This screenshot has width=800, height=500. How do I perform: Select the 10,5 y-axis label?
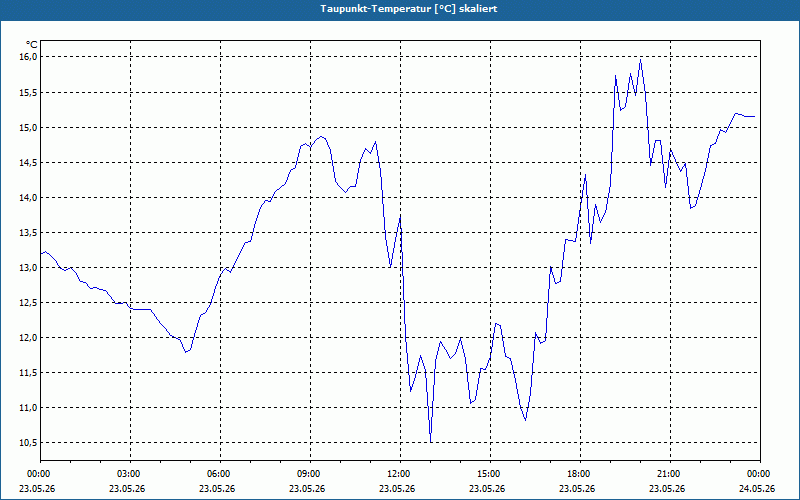[29, 442]
